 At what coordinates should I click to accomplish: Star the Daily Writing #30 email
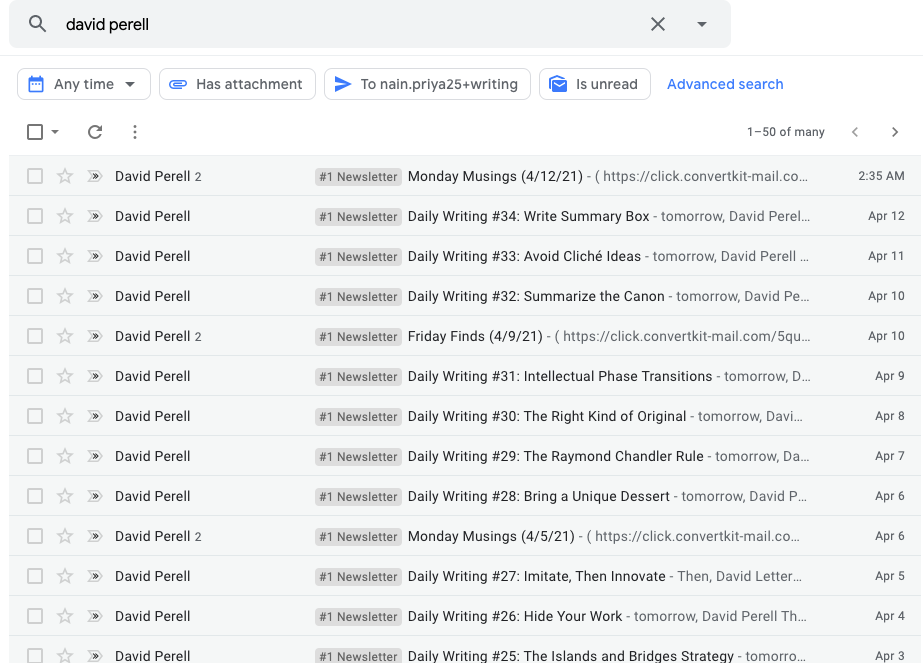[65, 416]
